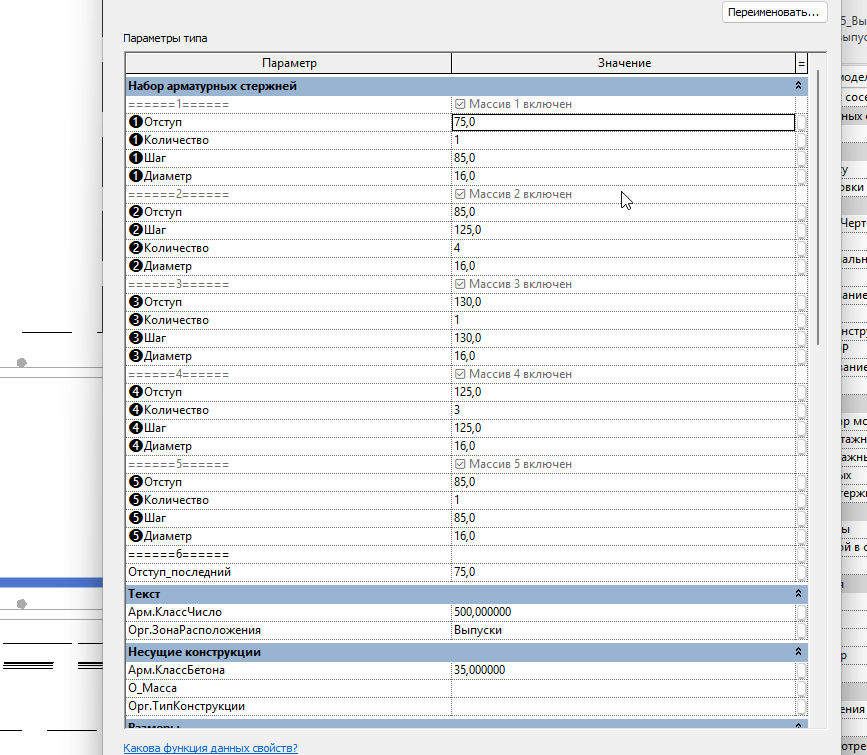867x755 pixels.
Task: Collapse the Текст parameter group
Action: (798, 593)
